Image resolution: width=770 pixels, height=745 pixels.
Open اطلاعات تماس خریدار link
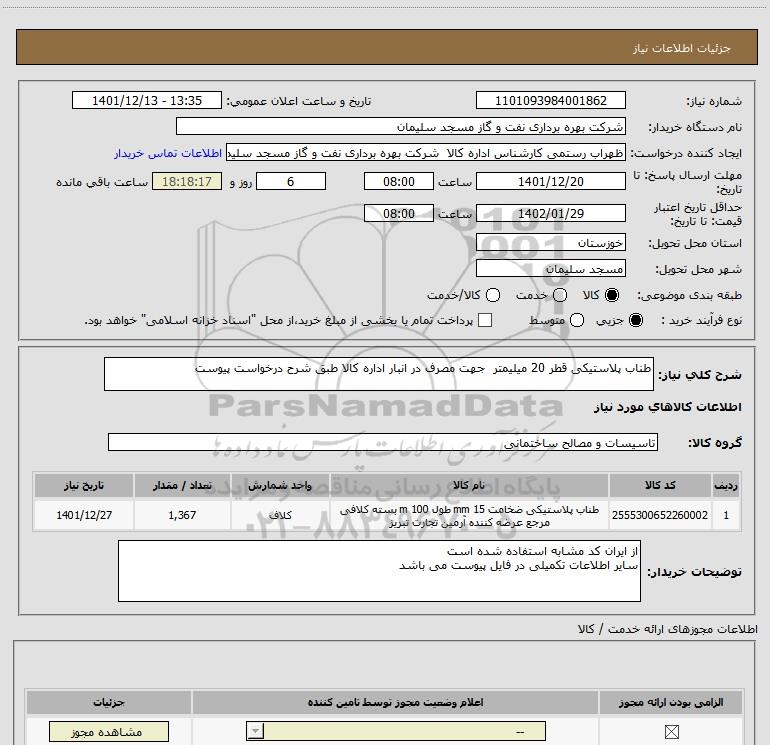tap(168, 153)
